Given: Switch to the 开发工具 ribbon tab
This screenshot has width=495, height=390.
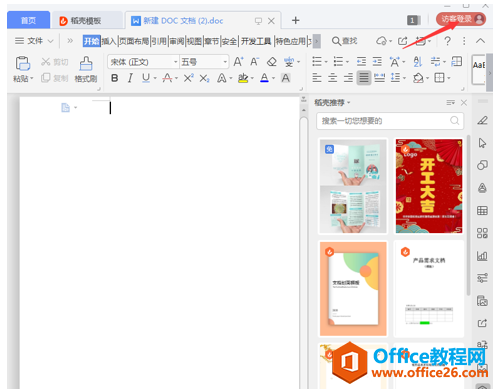Looking at the screenshot, I should (256, 41).
